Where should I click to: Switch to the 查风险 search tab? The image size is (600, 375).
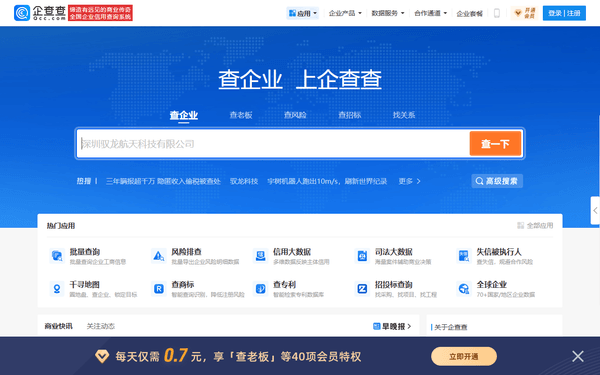(295, 115)
